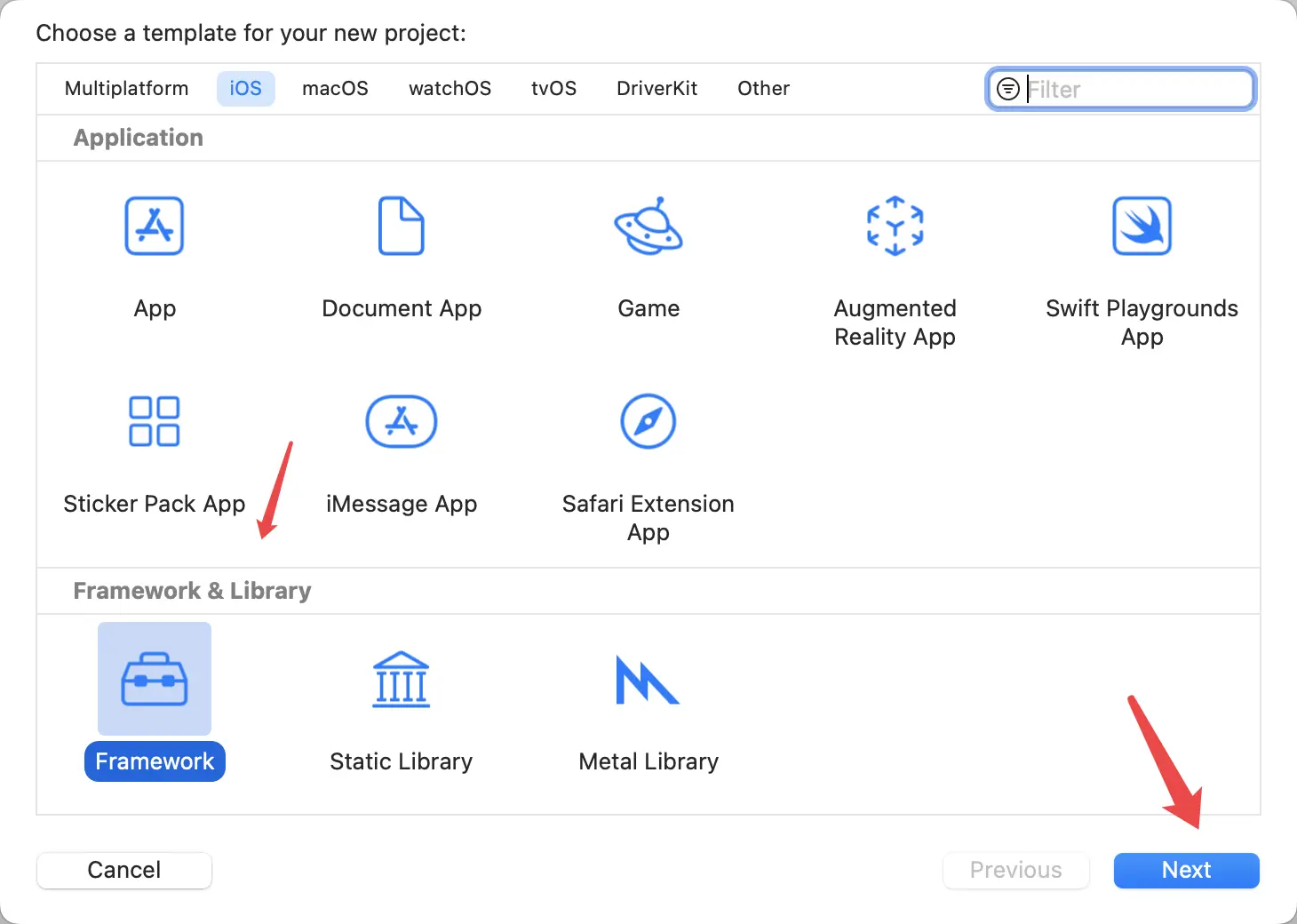Click the Next button
Image resolution: width=1297 pixels, height=924 pixels.
[1186, 870]
